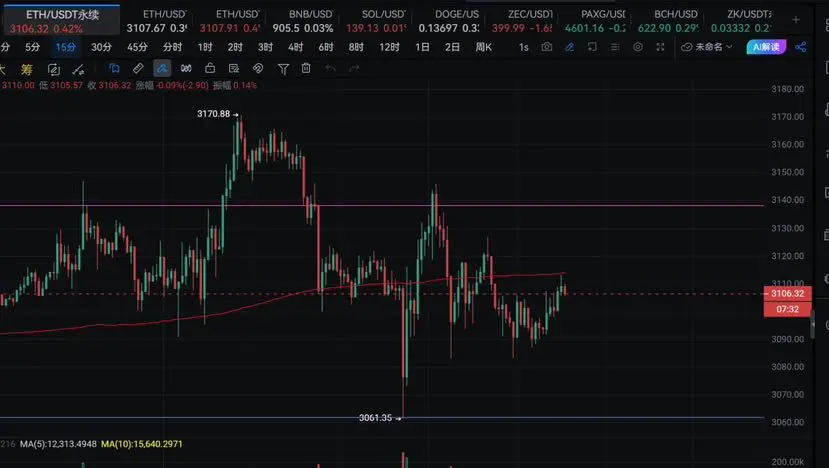
Task: Switch to 周K weekly chart
Action: click(484, 47)
